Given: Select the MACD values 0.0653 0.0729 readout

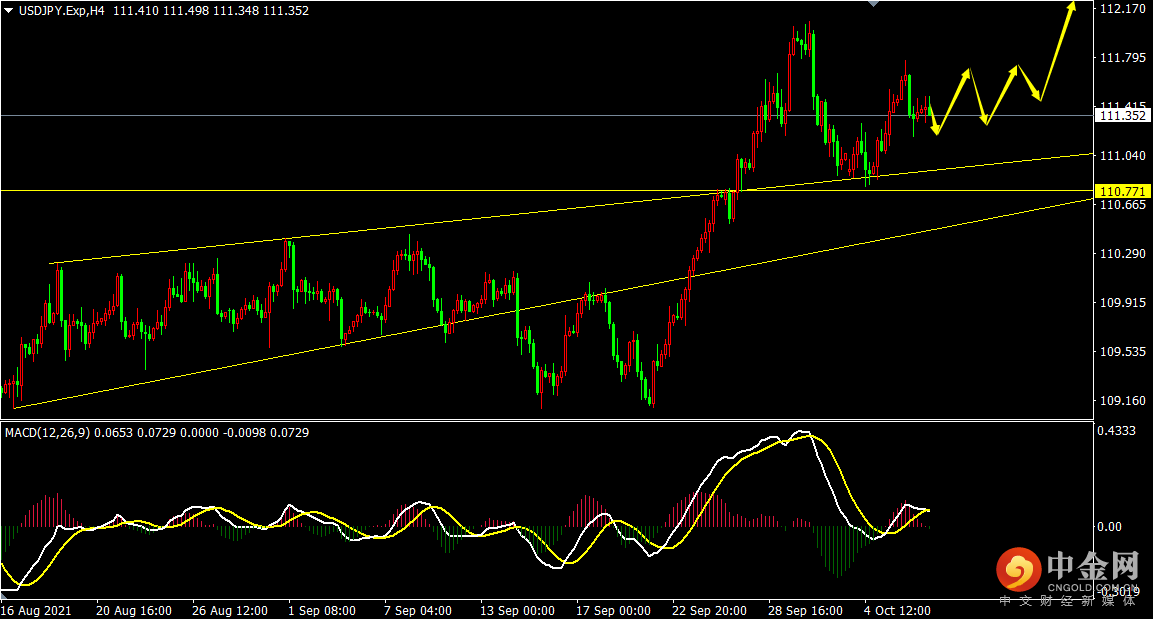Looking at the screenshot, I should 135,433.
